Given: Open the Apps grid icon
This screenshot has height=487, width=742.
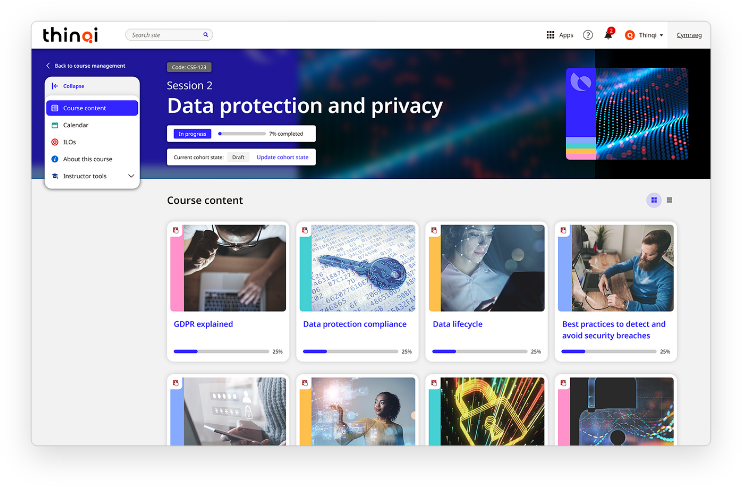Looking at the screenshot, I should [x=550, y=35].
